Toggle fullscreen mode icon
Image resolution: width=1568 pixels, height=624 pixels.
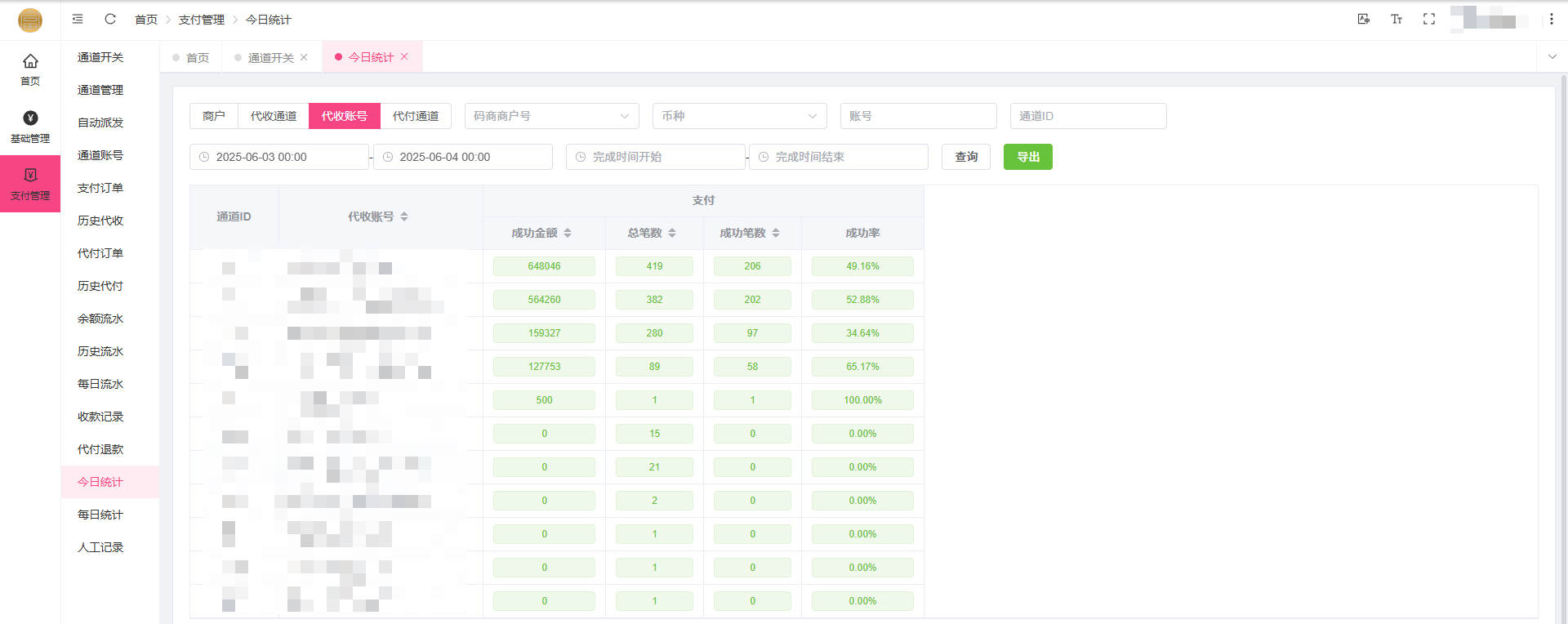point(1428,19)
